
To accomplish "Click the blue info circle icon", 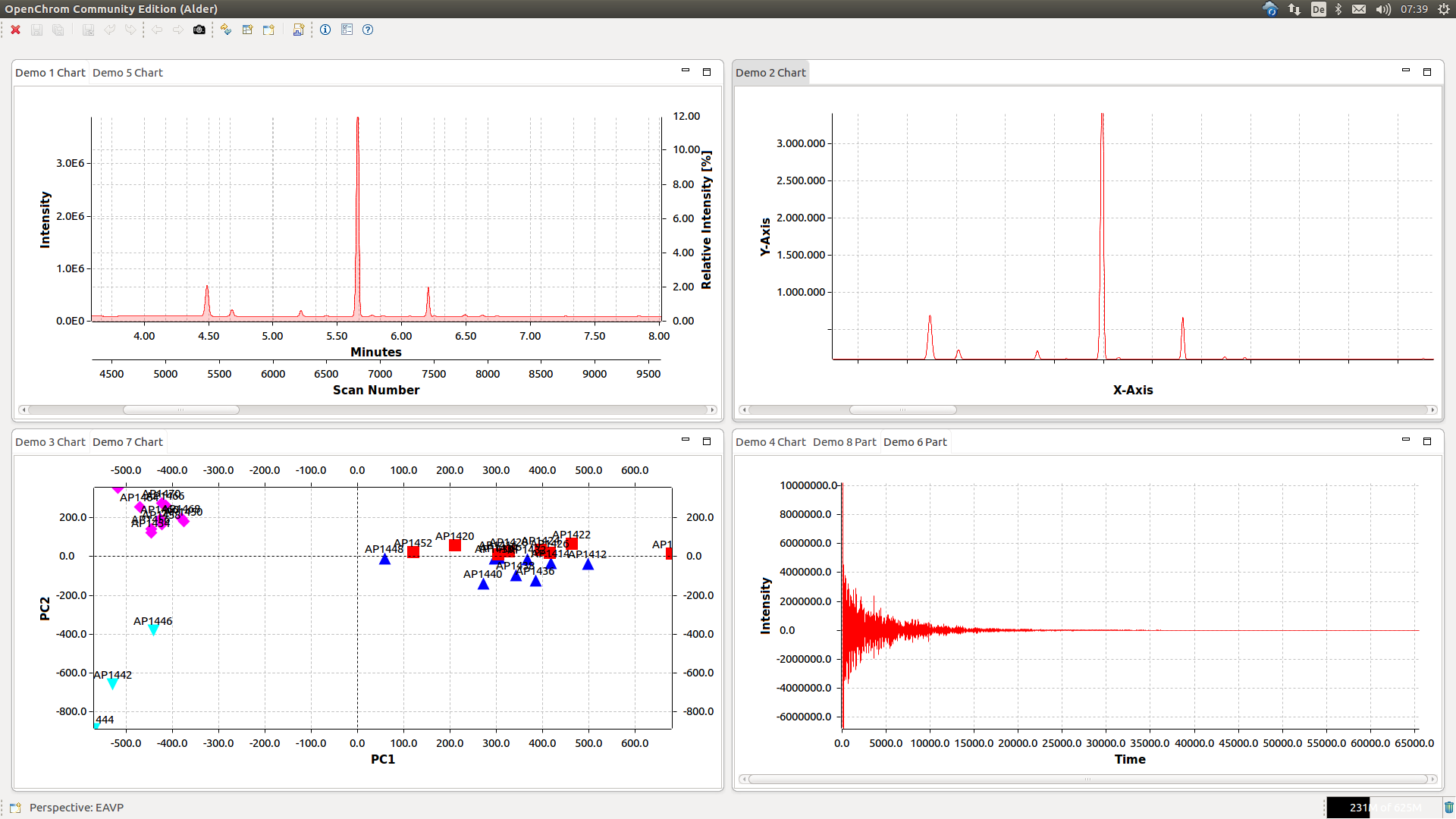I will coord(325,30).
